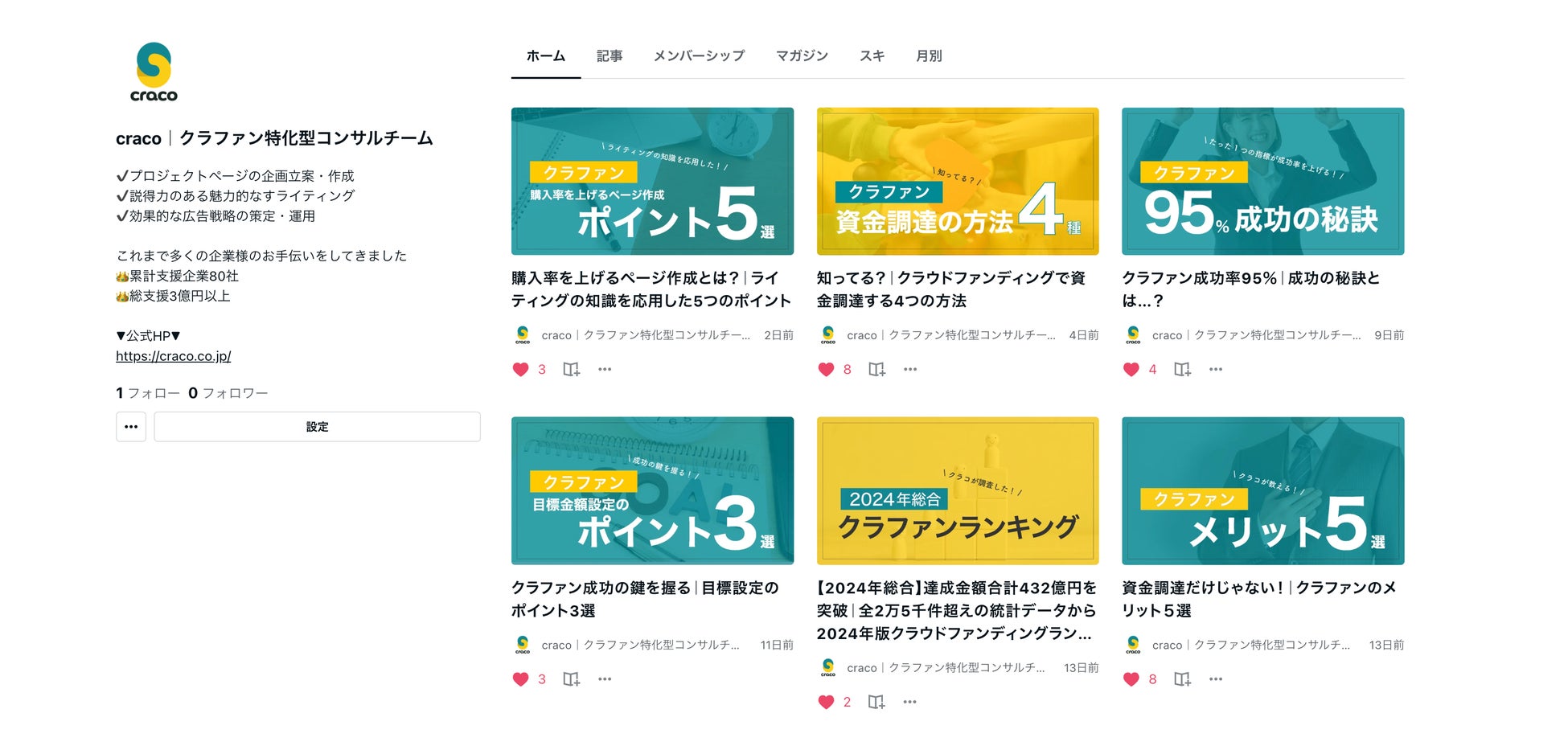
Task: Click author avatar under 目標設定のポイント3選 article
Action: (523, 645)
